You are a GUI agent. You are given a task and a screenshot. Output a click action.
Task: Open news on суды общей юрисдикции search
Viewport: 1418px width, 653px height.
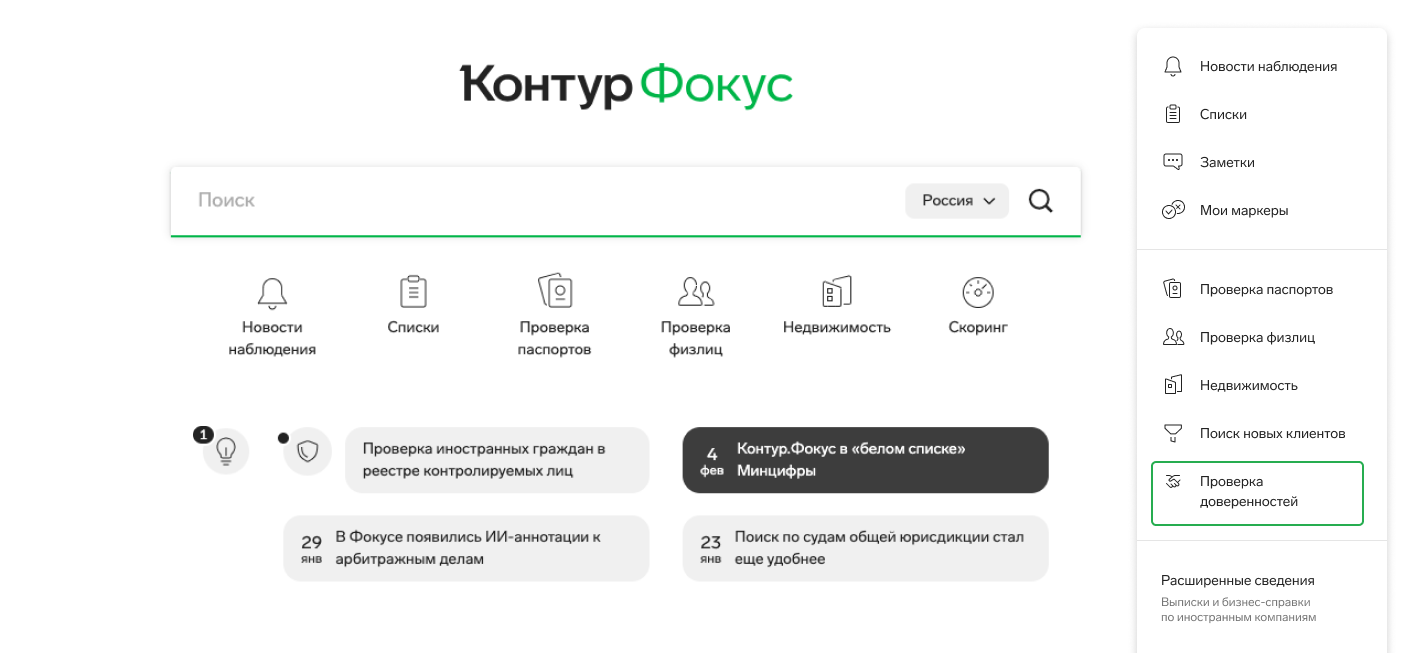point(865,548)
